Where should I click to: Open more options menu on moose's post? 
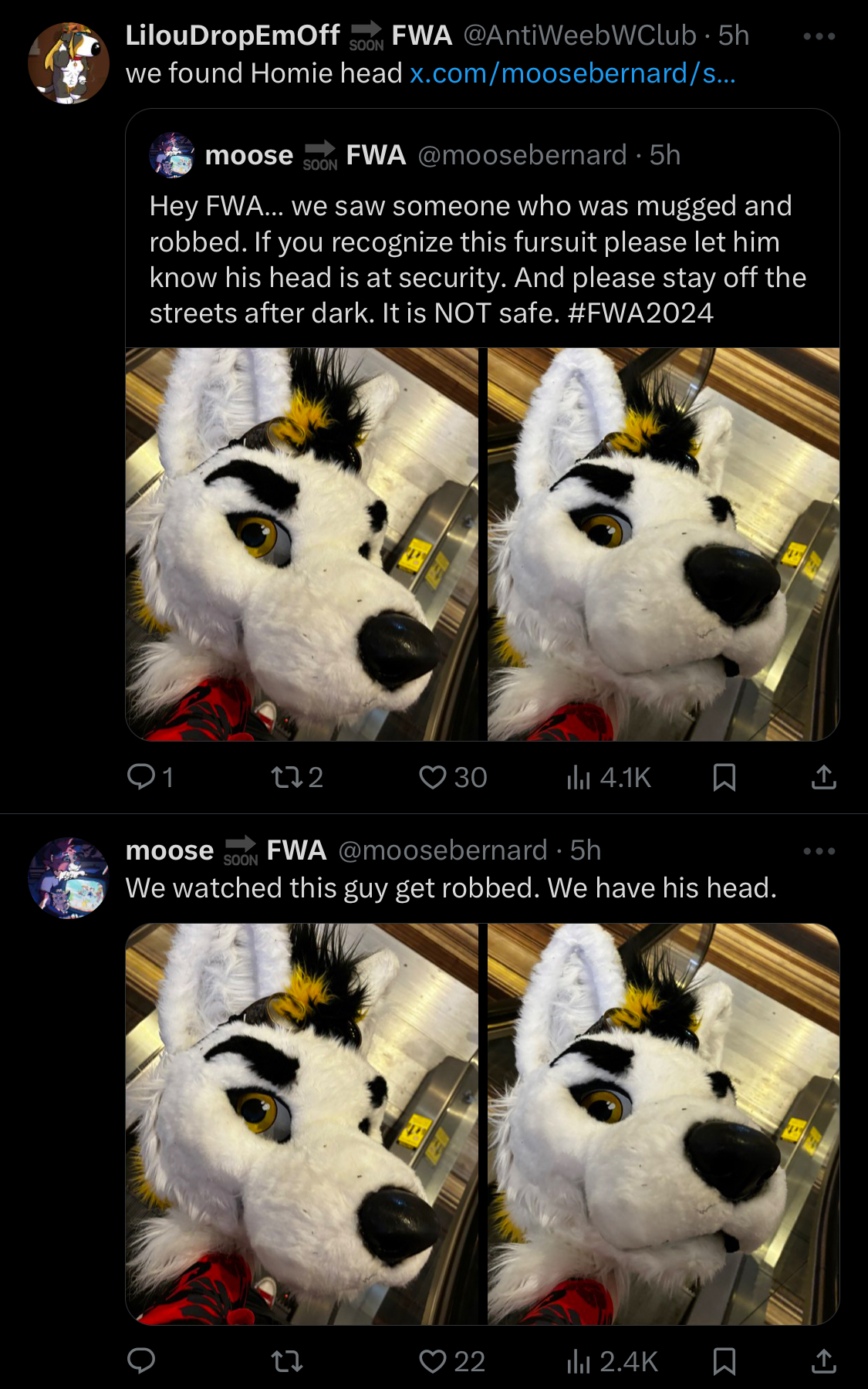tap(819, 851)
